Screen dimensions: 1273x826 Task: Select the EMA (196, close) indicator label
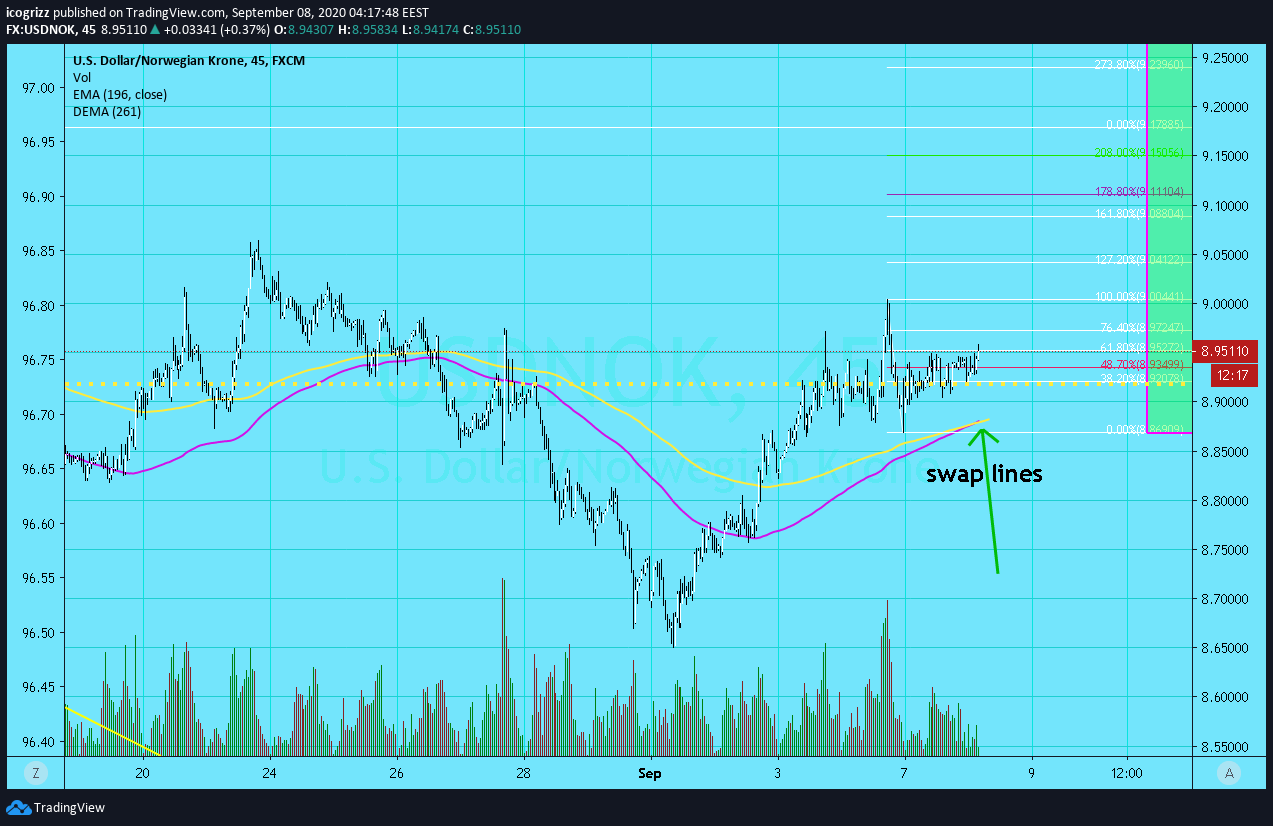(120, 94)
